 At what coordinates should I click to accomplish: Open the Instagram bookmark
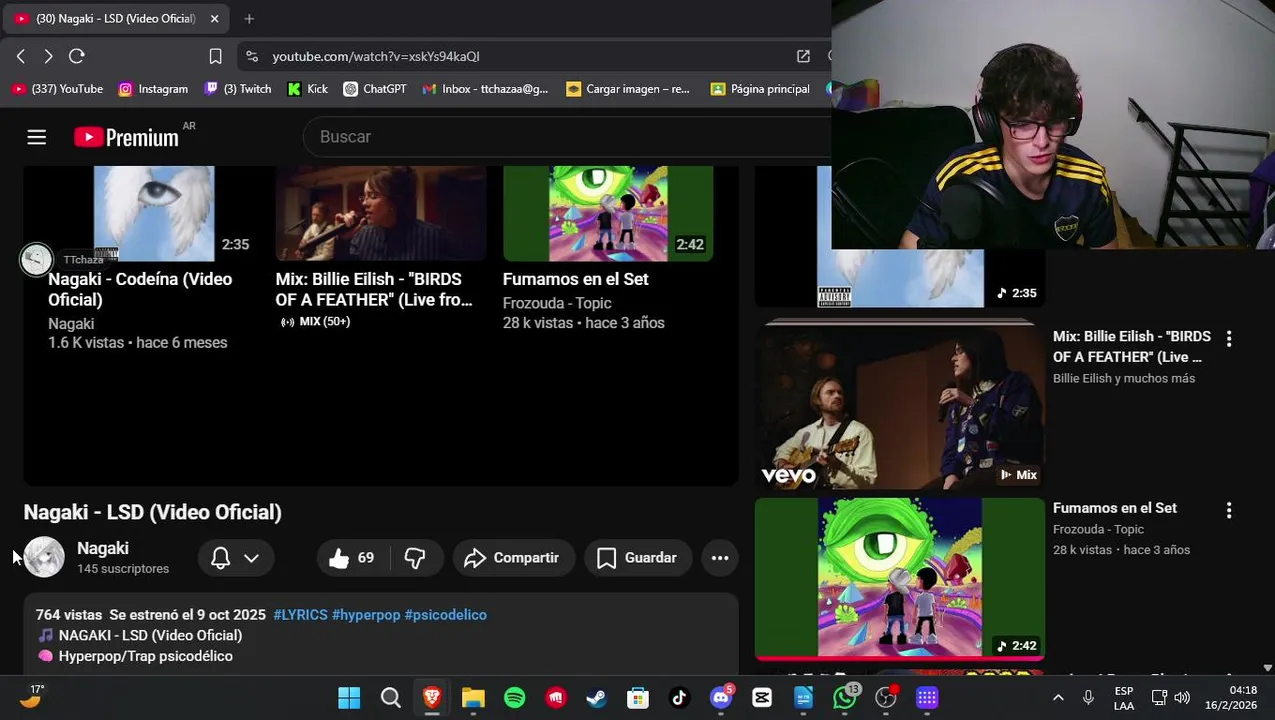pos(153,89)
